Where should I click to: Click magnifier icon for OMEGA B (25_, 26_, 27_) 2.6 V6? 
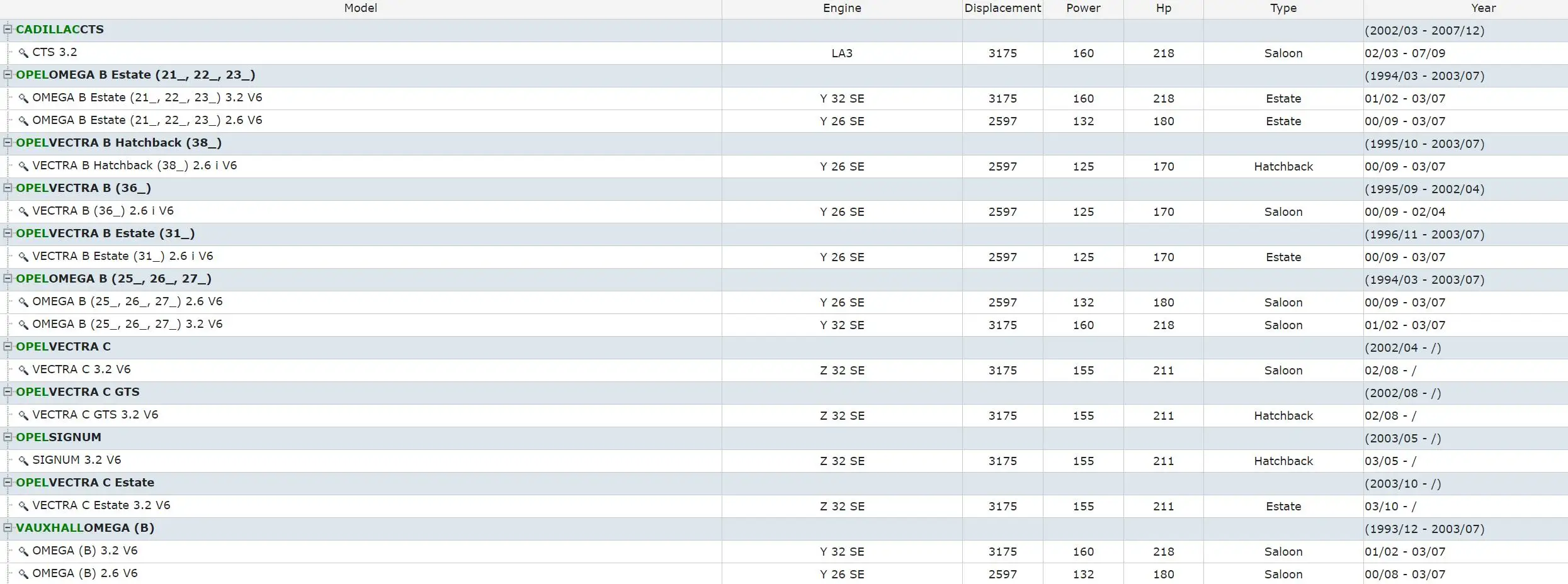pyautogui.click(x=23, y=302)
